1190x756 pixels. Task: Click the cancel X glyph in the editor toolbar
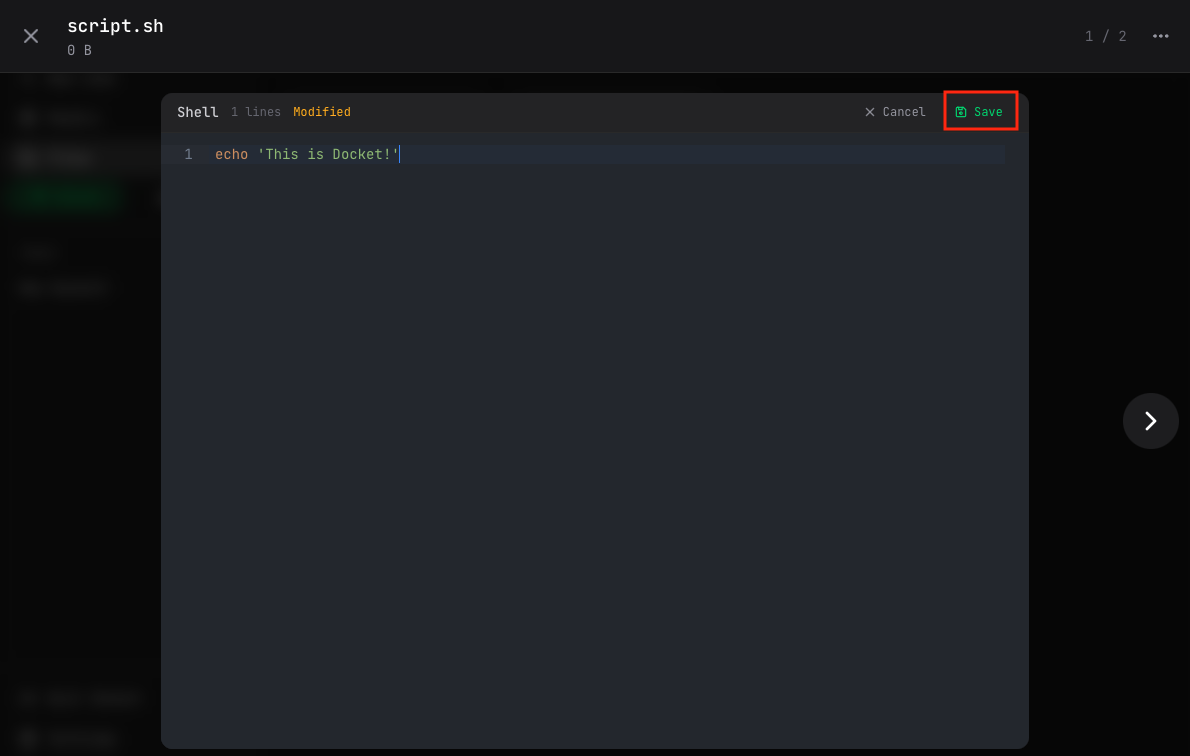(x=870, y=112)
